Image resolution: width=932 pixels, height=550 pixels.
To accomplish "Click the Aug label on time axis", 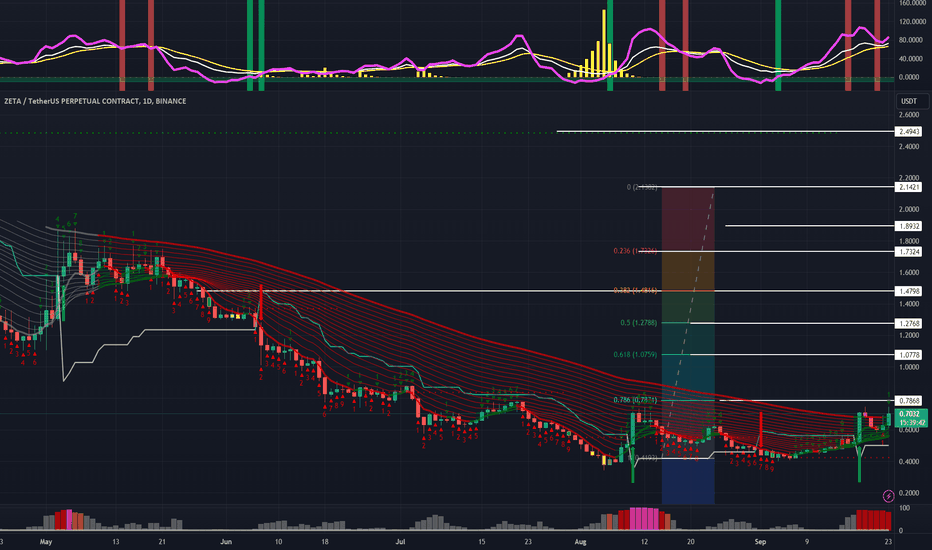I will pos(581,542).
